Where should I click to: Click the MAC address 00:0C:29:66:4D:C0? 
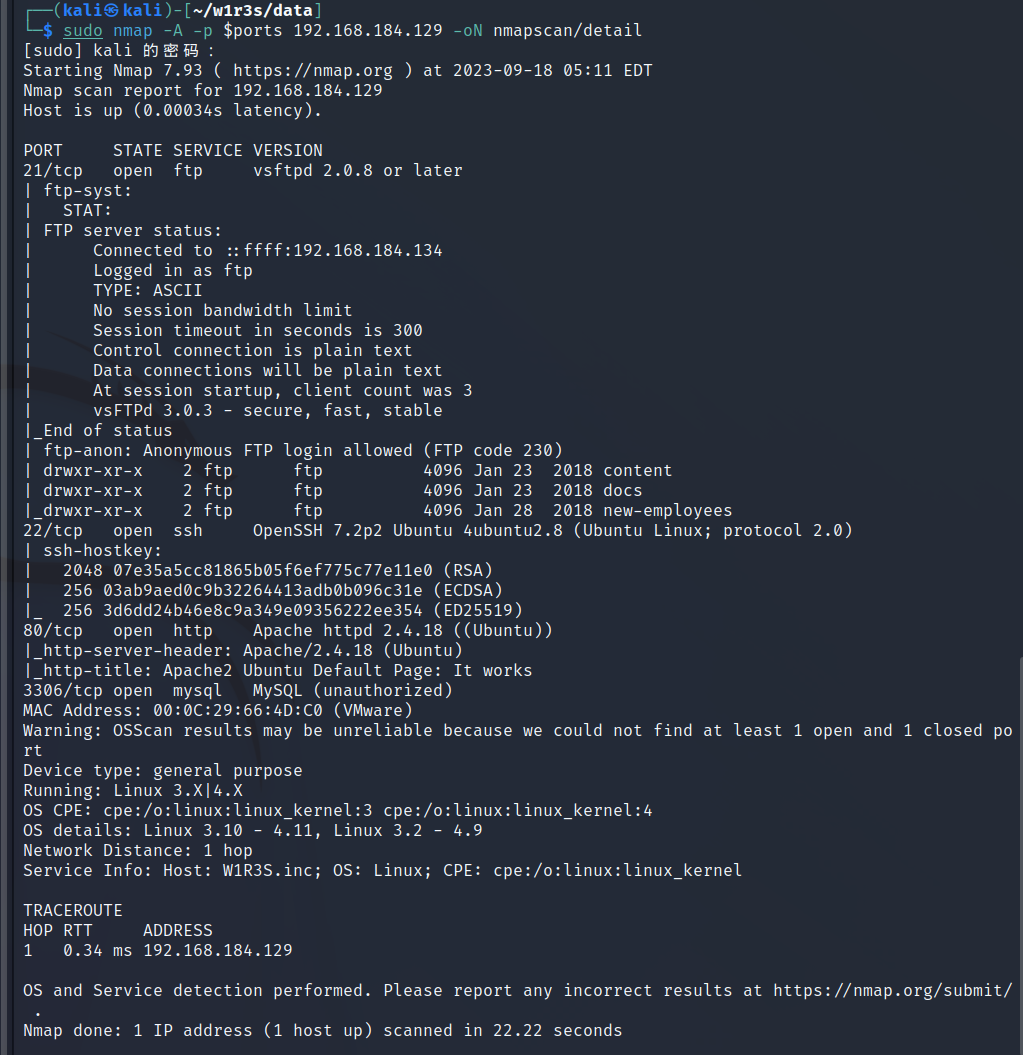click(238, 711)
